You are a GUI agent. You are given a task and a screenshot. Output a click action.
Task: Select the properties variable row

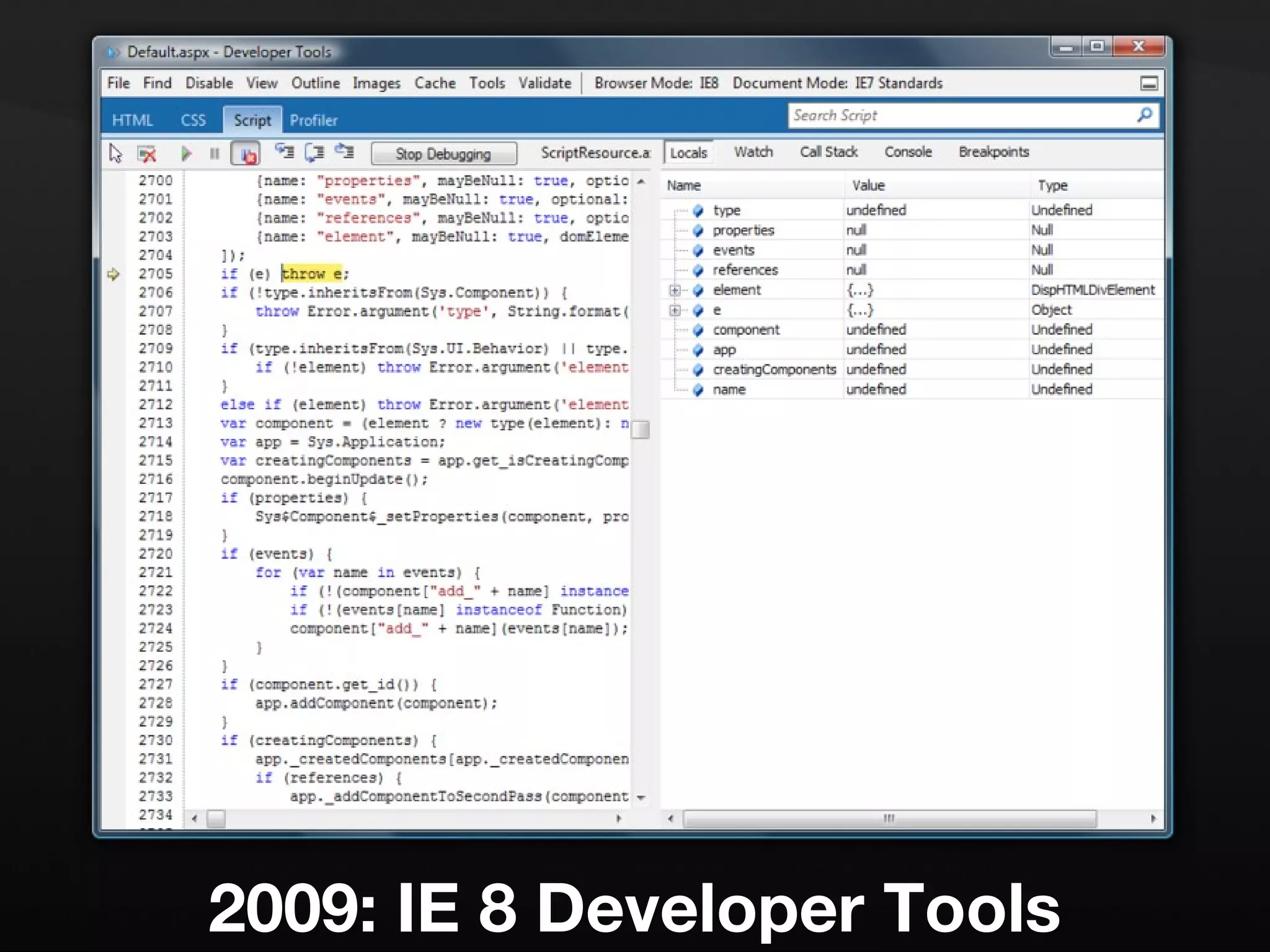pos(912,230)
